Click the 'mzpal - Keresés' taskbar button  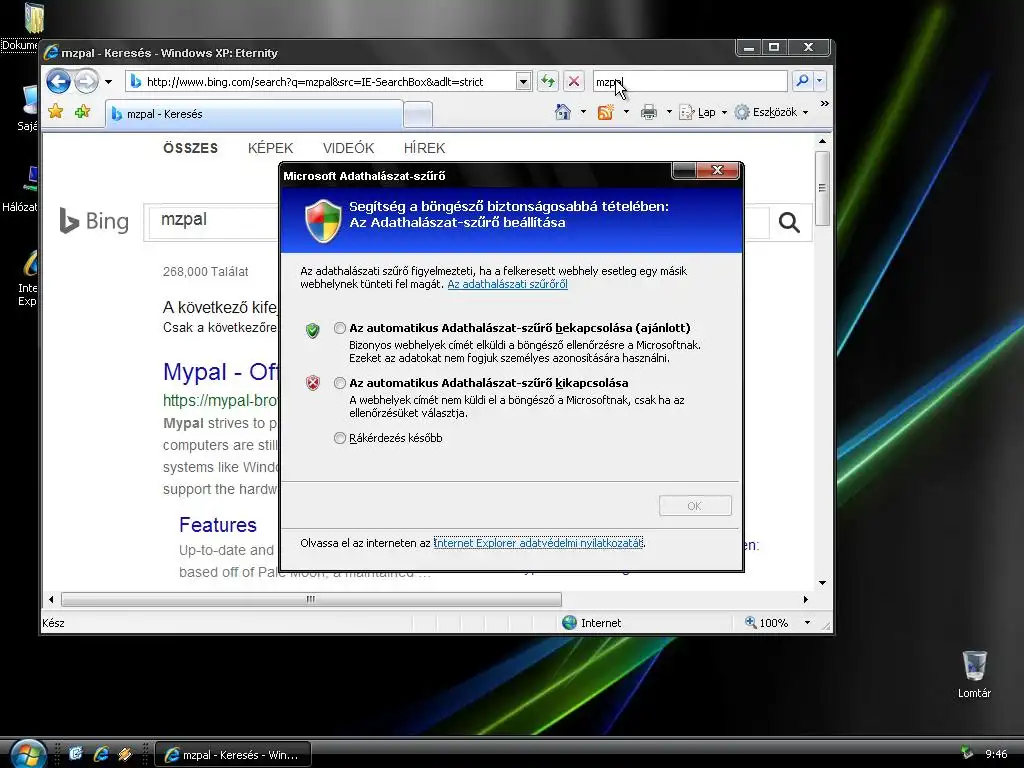[x=232, y=754]
